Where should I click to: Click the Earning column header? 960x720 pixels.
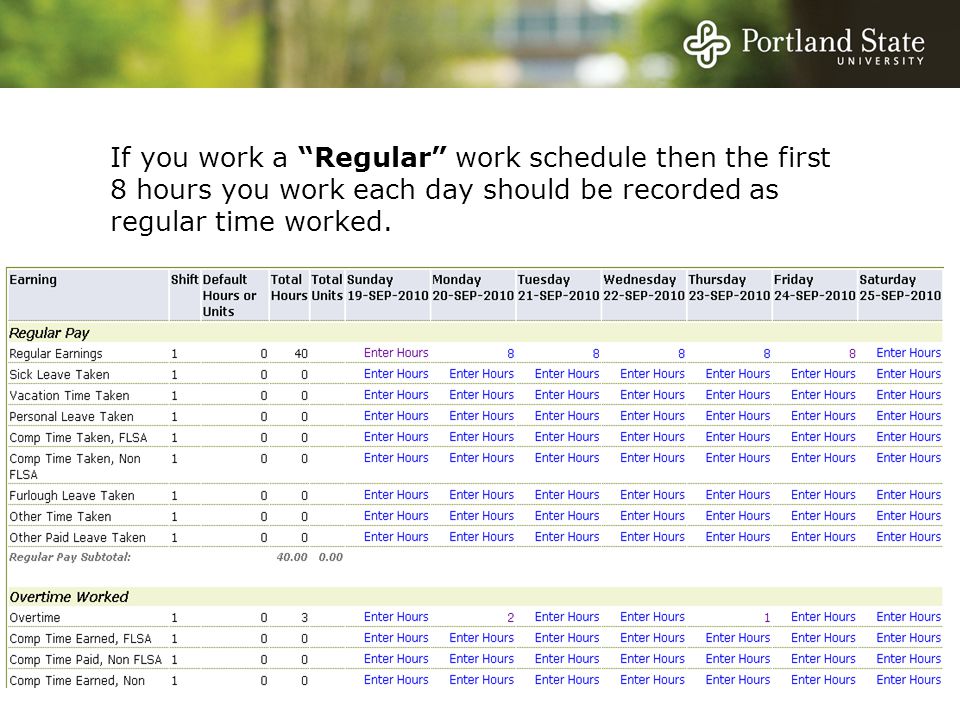[33, 280]
